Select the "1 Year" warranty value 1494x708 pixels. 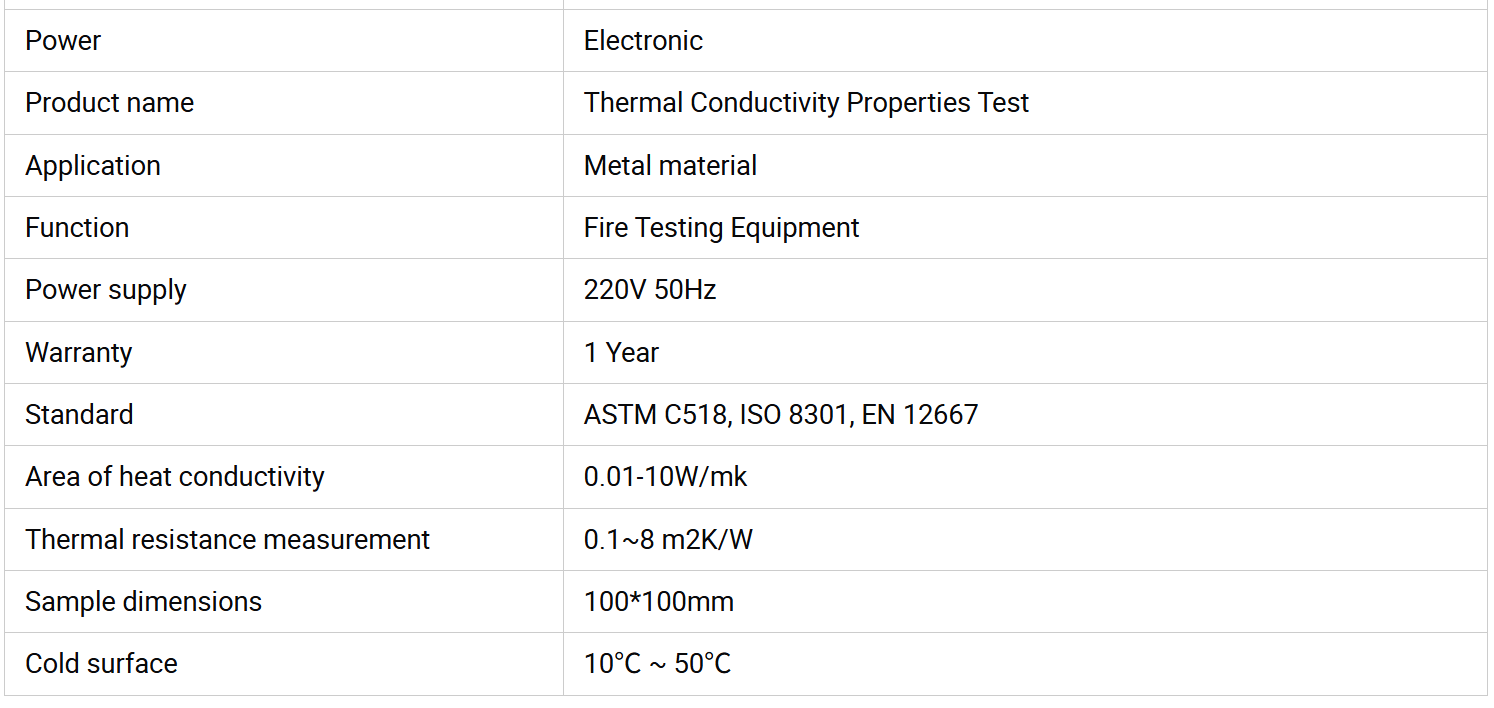pos(621,353)
